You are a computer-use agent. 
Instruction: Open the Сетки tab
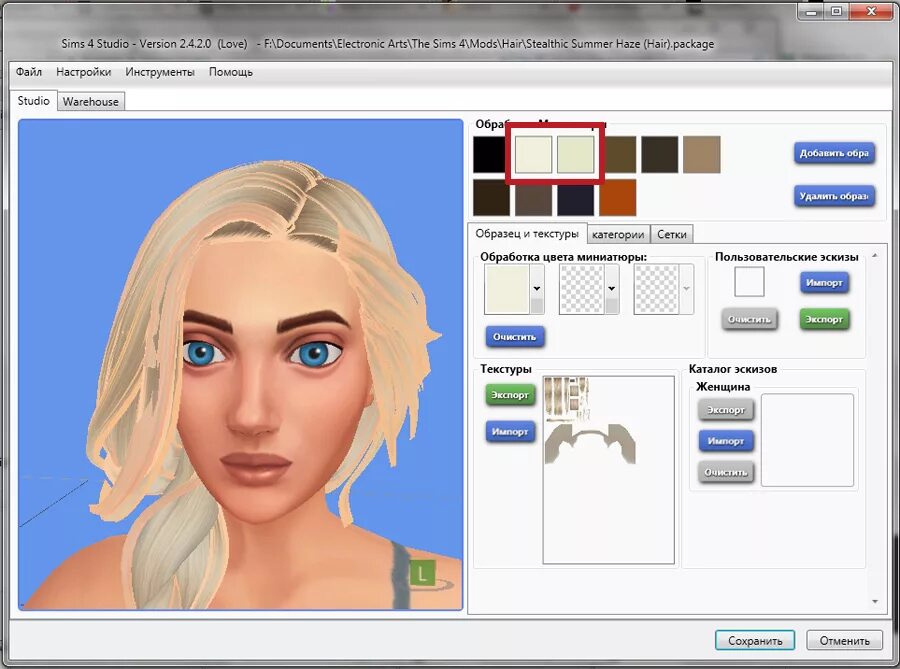(x=672, y=234)
